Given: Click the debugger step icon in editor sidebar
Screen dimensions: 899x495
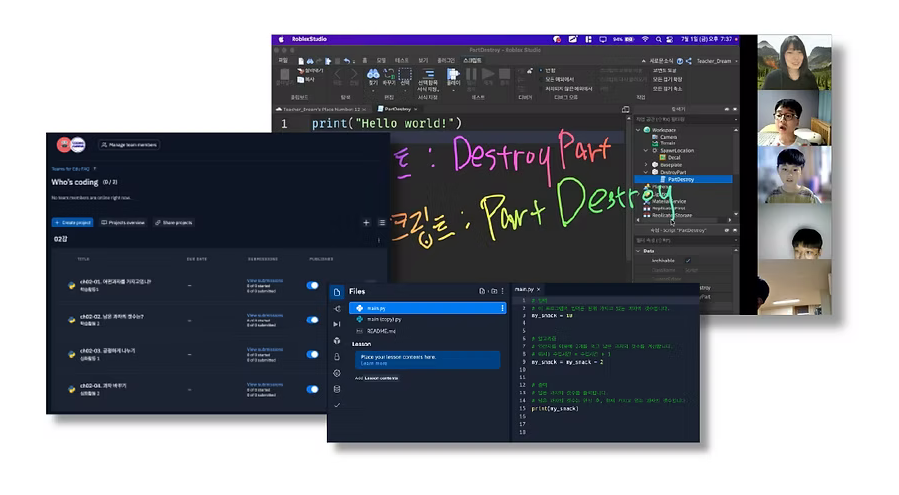Looking at the screenshot, I should (337, 324).
